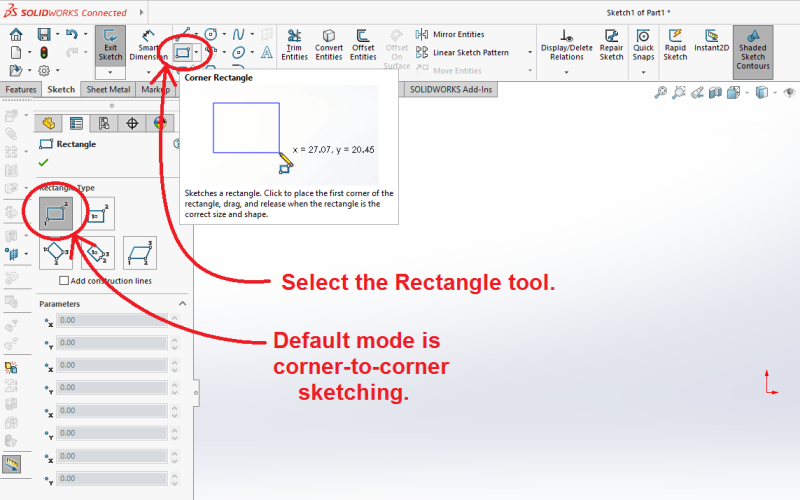This screenshot has width=800, height=500.
Task: Enable Add construction lines checkbox
Action: (x=64, y=281)
